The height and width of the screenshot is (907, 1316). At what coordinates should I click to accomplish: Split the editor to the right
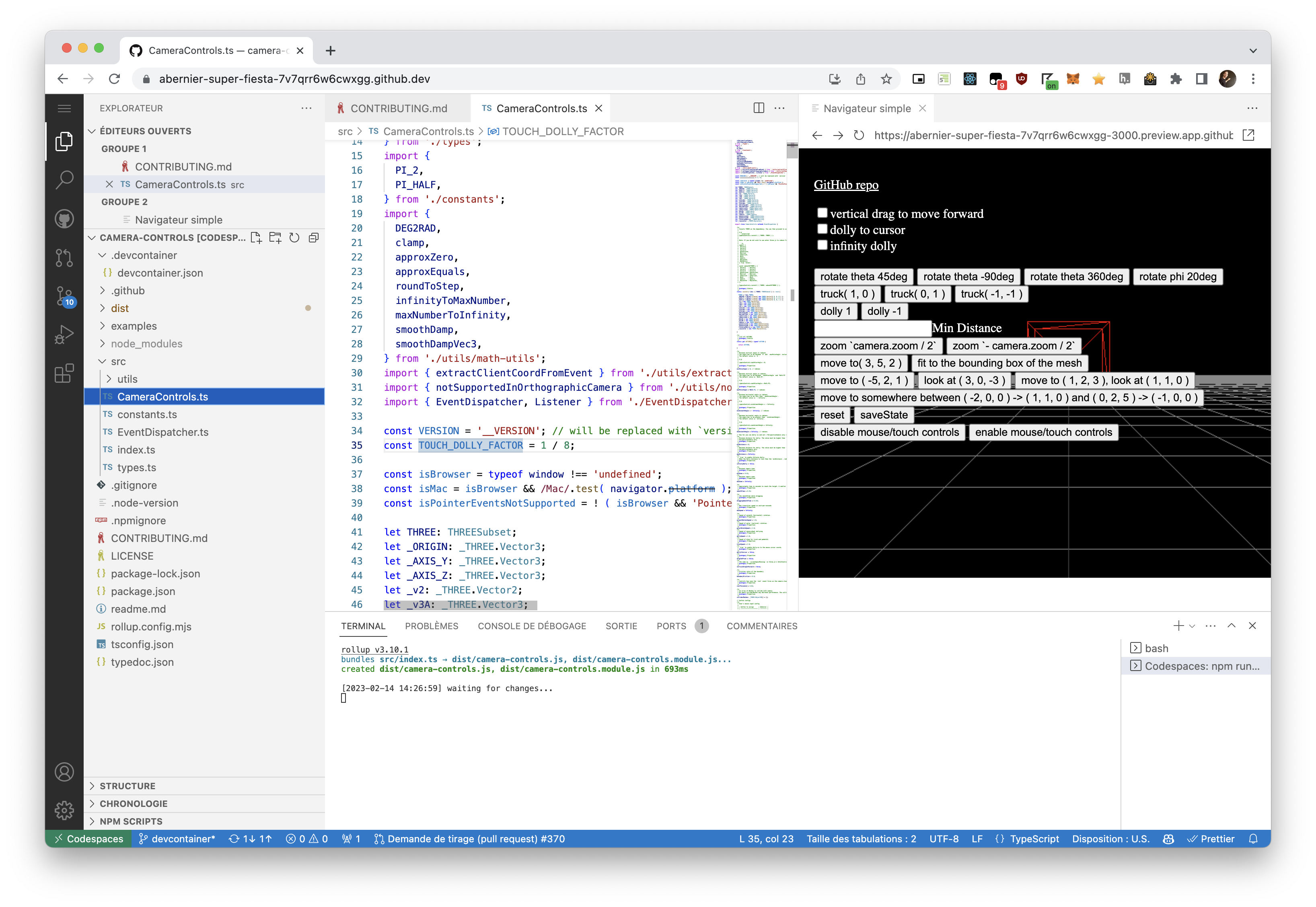point(758,108)
